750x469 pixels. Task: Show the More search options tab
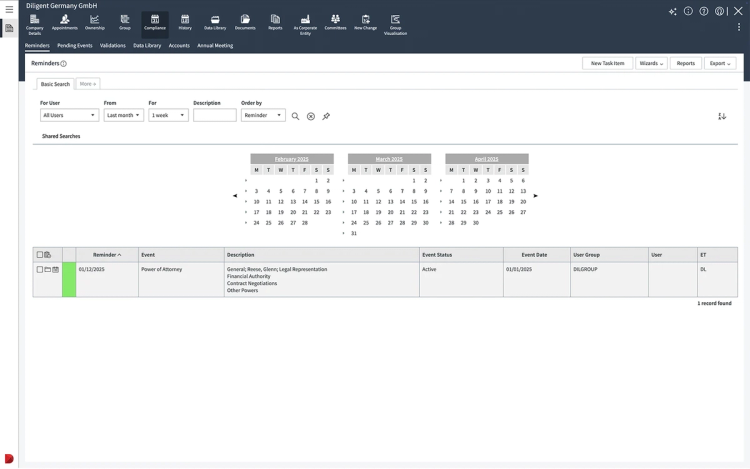tap(88, 84)
